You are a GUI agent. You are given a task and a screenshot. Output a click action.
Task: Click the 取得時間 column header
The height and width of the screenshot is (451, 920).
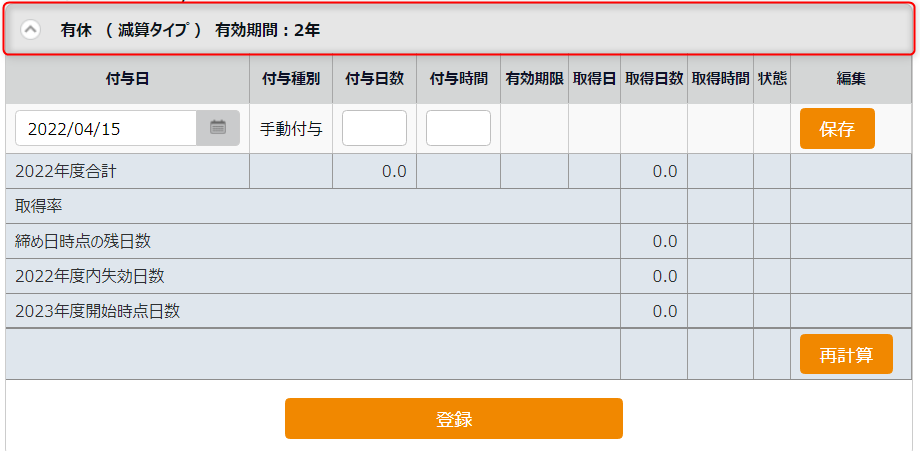click(x=720, y=79)
